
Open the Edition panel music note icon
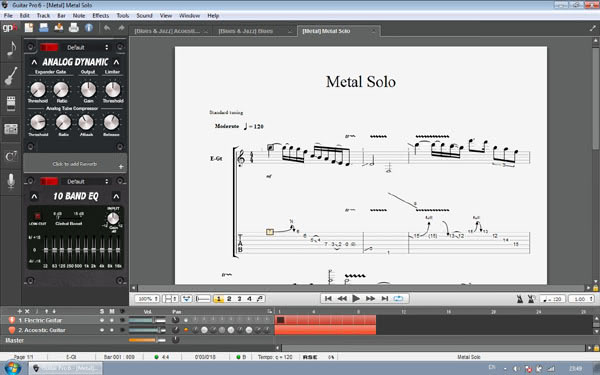pyautogui.click(x=11, y=48)
